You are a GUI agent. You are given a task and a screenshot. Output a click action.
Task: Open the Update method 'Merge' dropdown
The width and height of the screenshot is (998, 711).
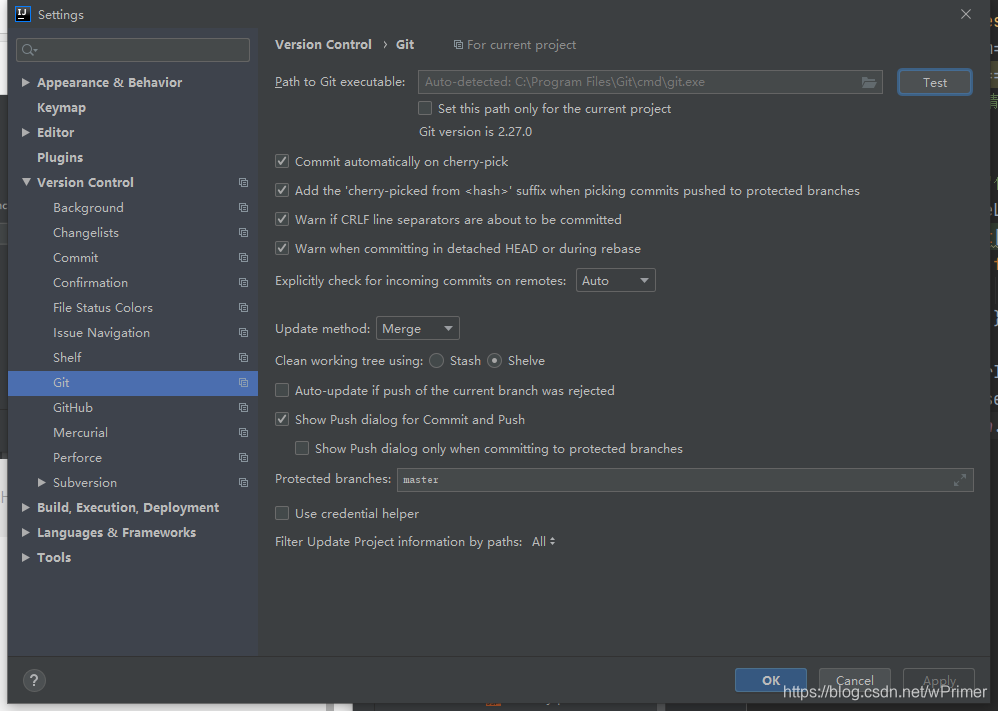(418, 328)
